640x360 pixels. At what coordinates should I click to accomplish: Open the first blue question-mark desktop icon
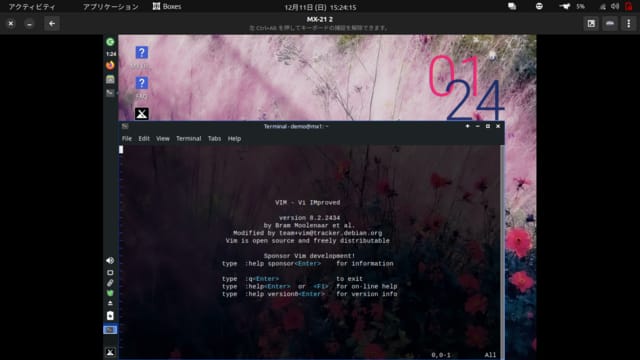142,53
